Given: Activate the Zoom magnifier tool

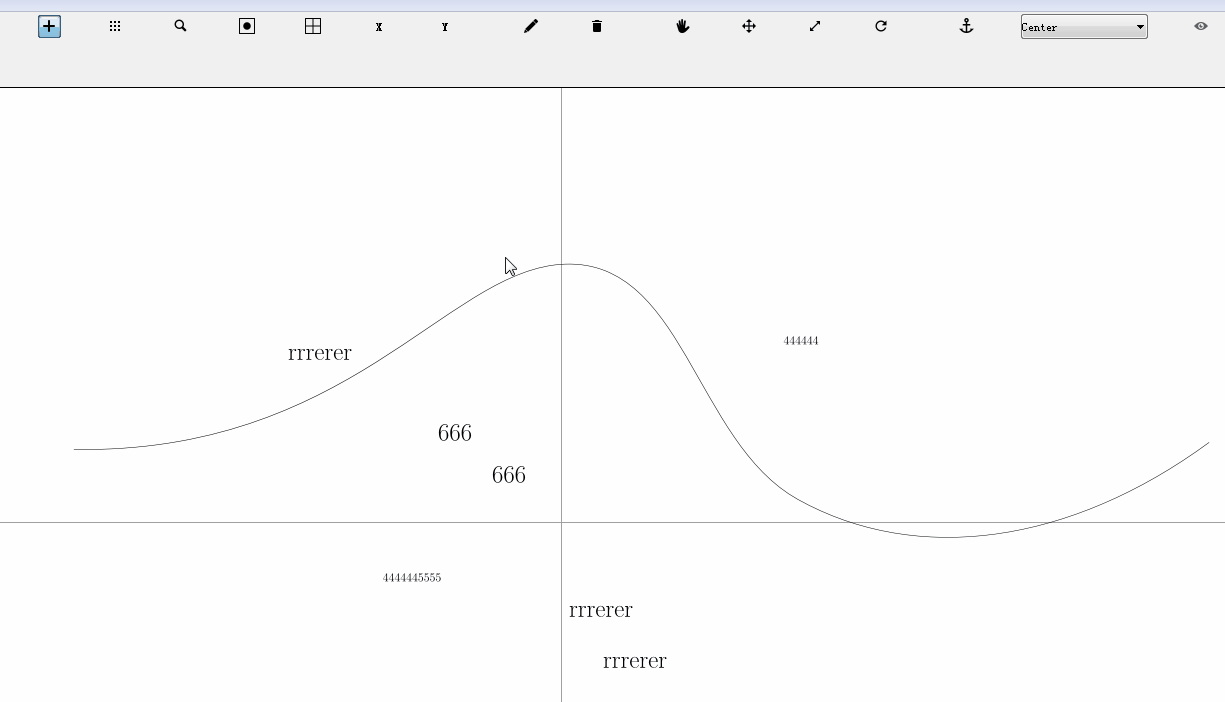Looking at the screenshot, I should point(180,26).
